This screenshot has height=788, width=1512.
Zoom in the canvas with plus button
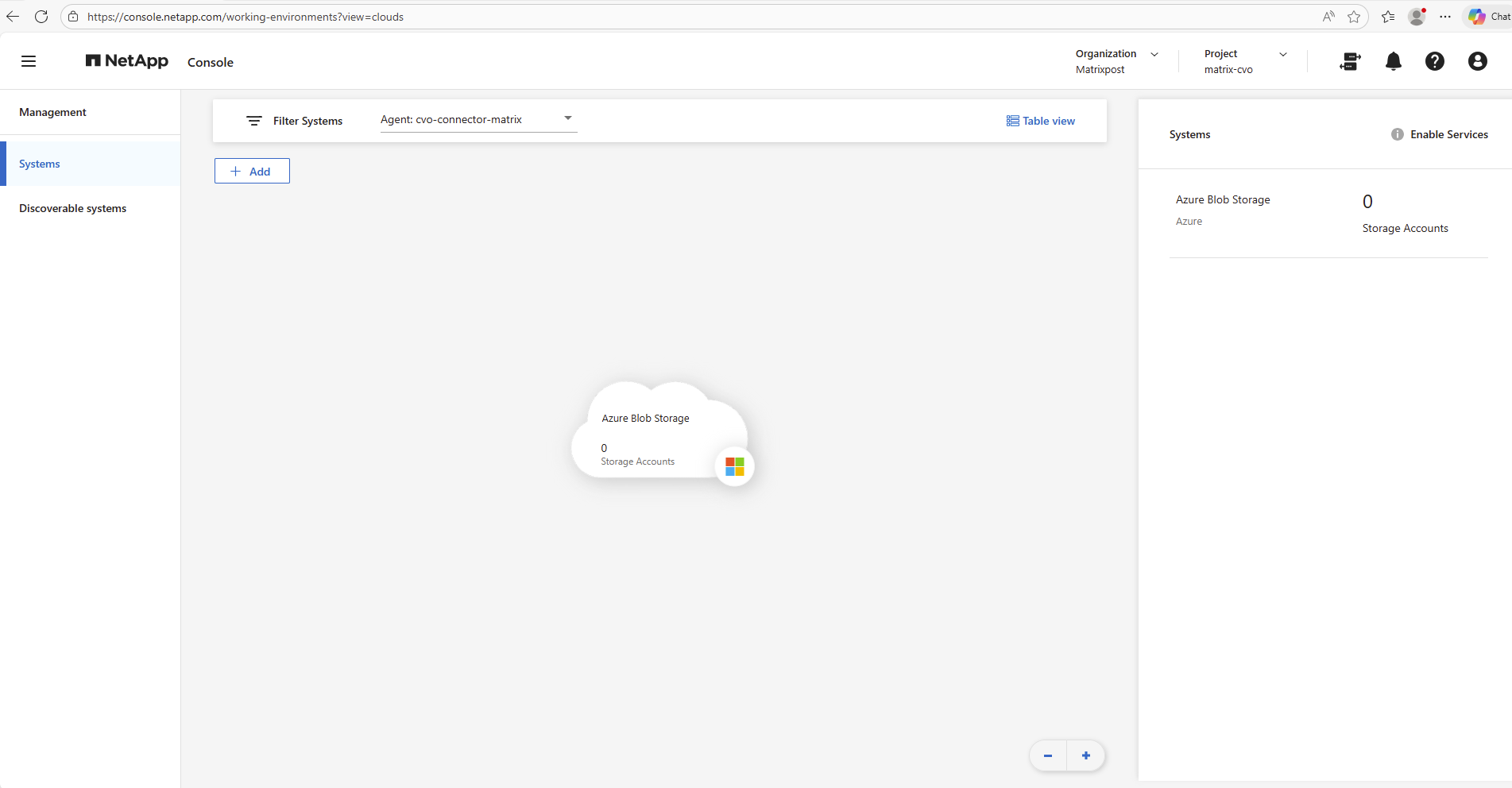pyautogui.click(x=1085, y=755)
